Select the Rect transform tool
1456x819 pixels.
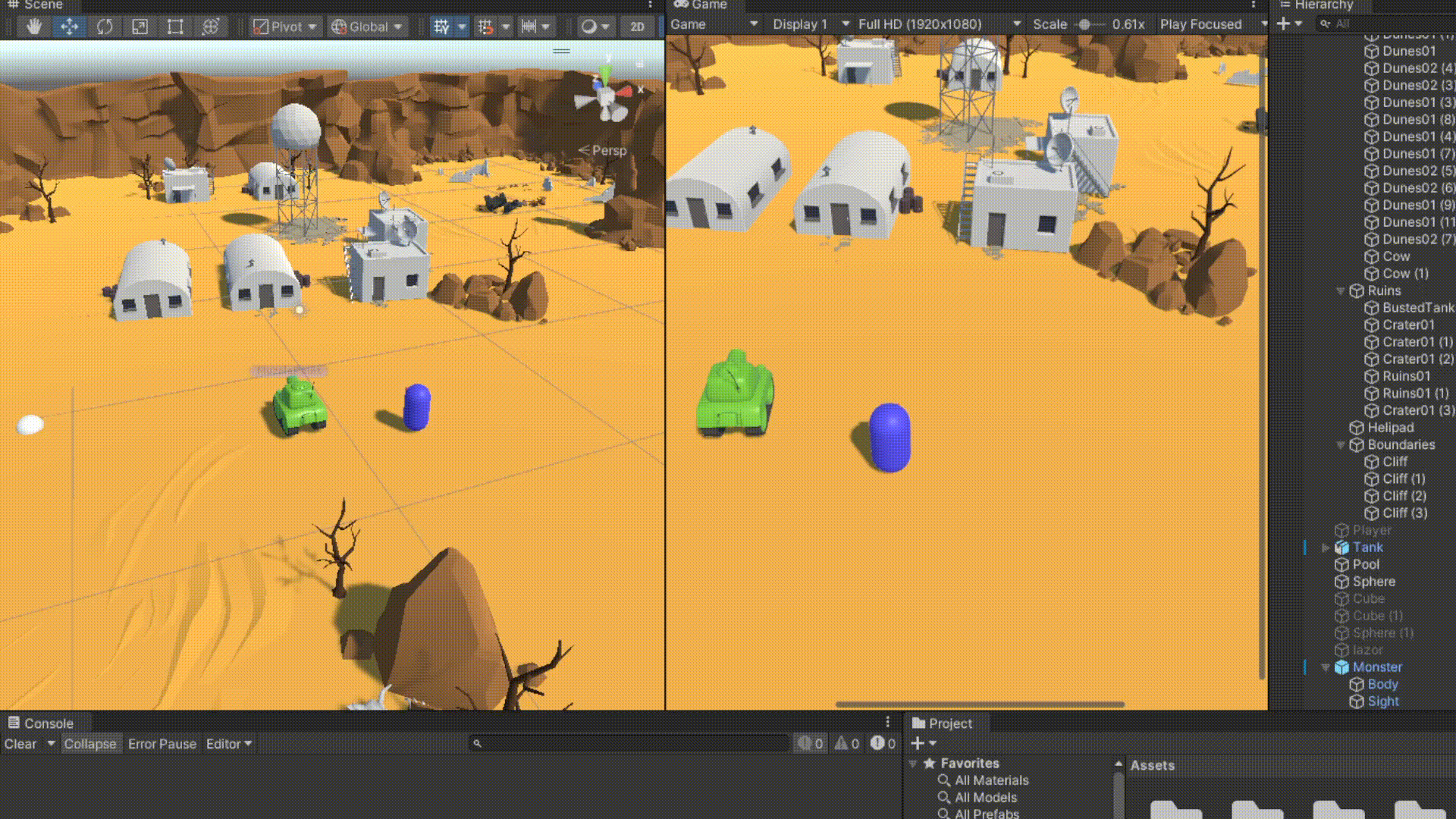tap(175, 27)
